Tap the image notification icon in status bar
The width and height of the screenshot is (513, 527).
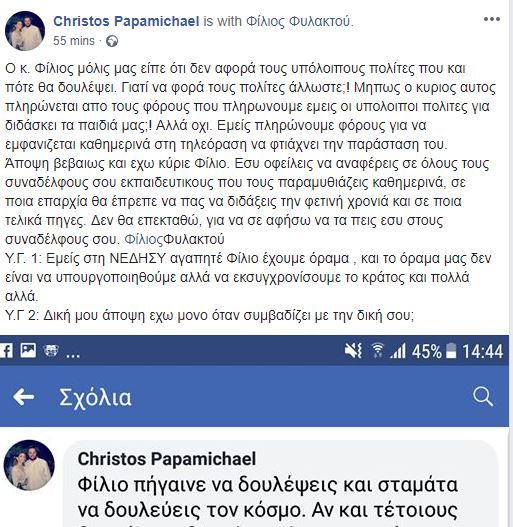(28, 350)
